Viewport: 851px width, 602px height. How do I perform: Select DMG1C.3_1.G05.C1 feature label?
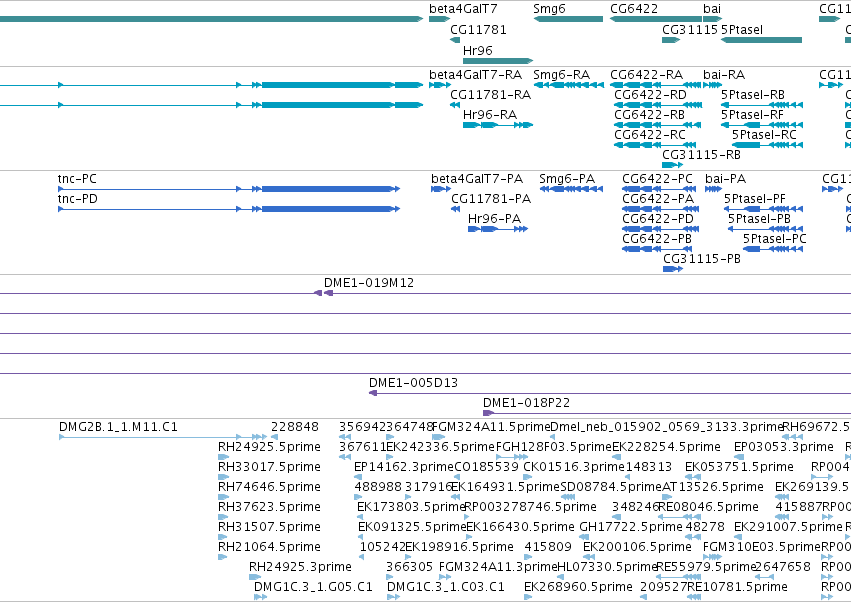pos(313,587)
